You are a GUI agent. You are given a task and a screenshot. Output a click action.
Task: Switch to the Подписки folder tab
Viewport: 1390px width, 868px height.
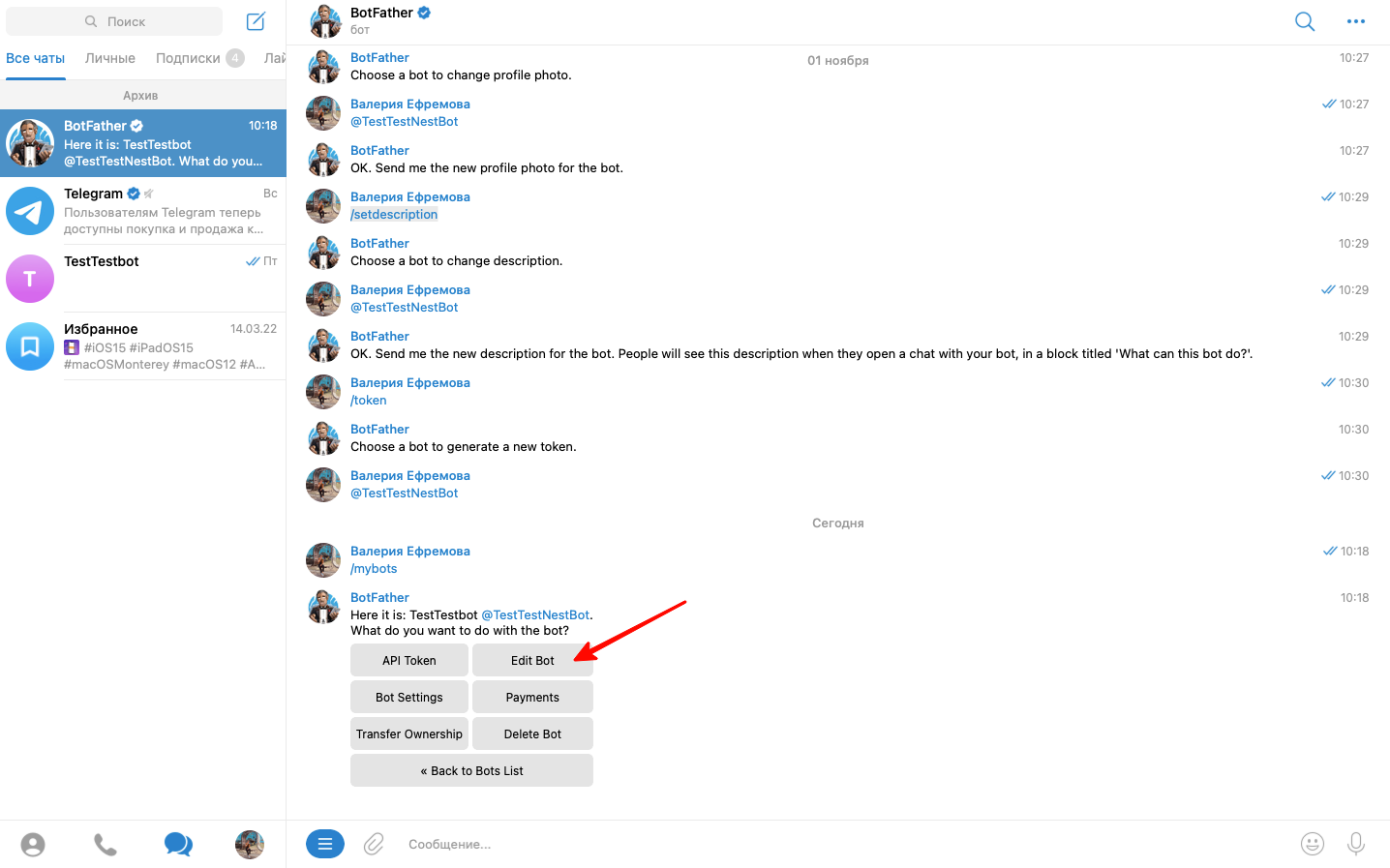coord(189,58)
